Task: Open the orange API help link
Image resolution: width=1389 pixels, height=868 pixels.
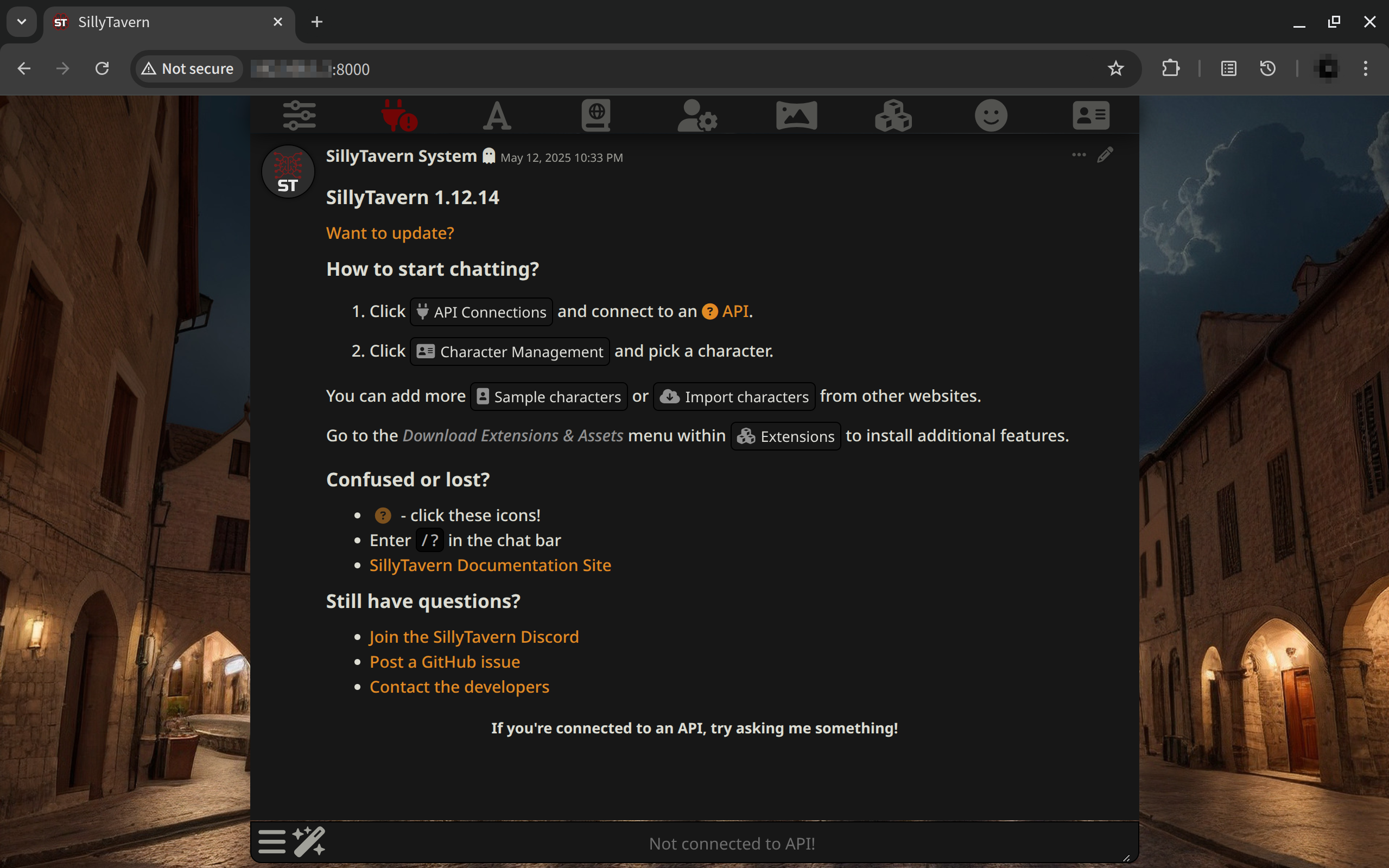Action: tap(735, 311)
